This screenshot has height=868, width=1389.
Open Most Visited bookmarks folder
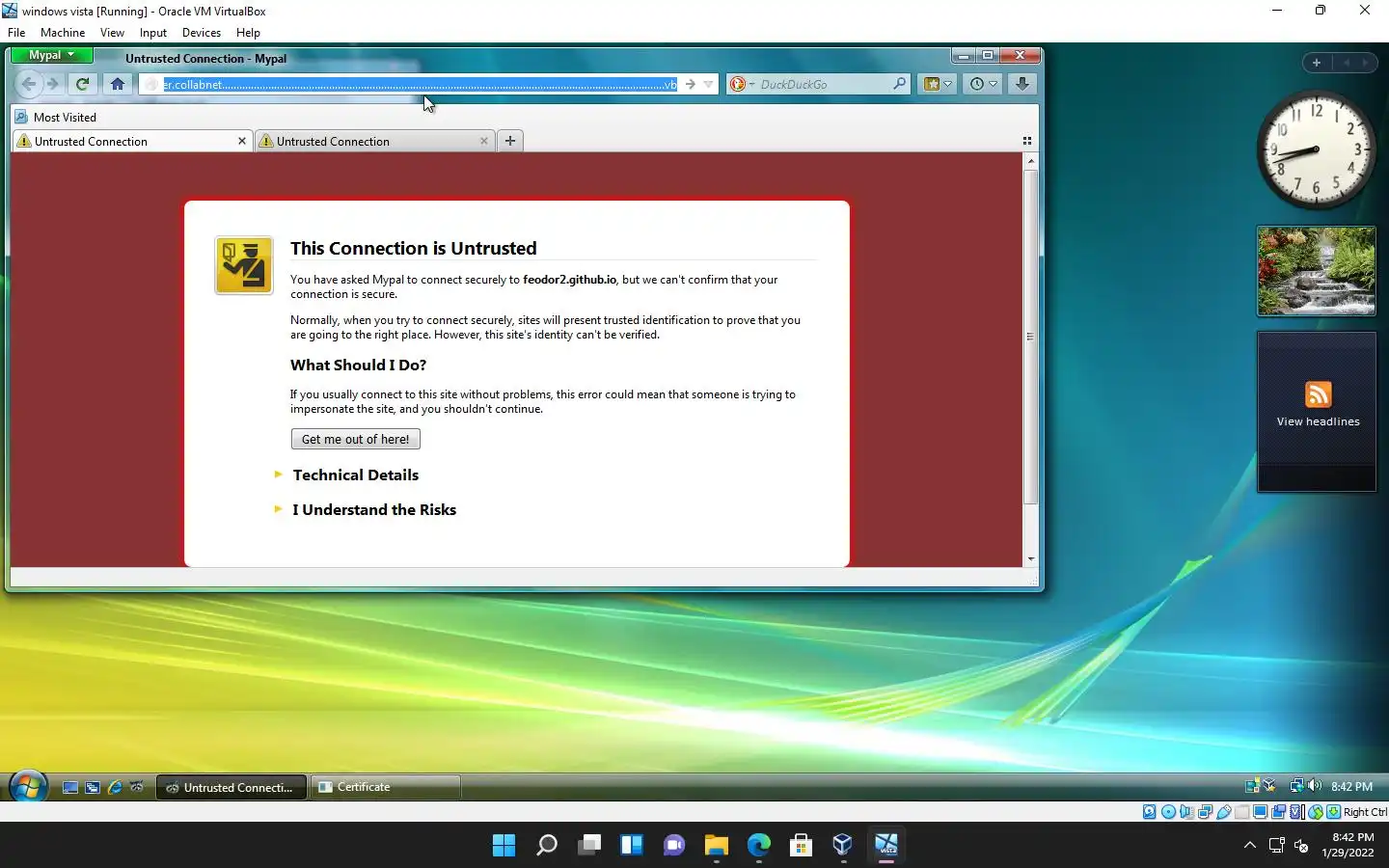(x=56, y=117)
